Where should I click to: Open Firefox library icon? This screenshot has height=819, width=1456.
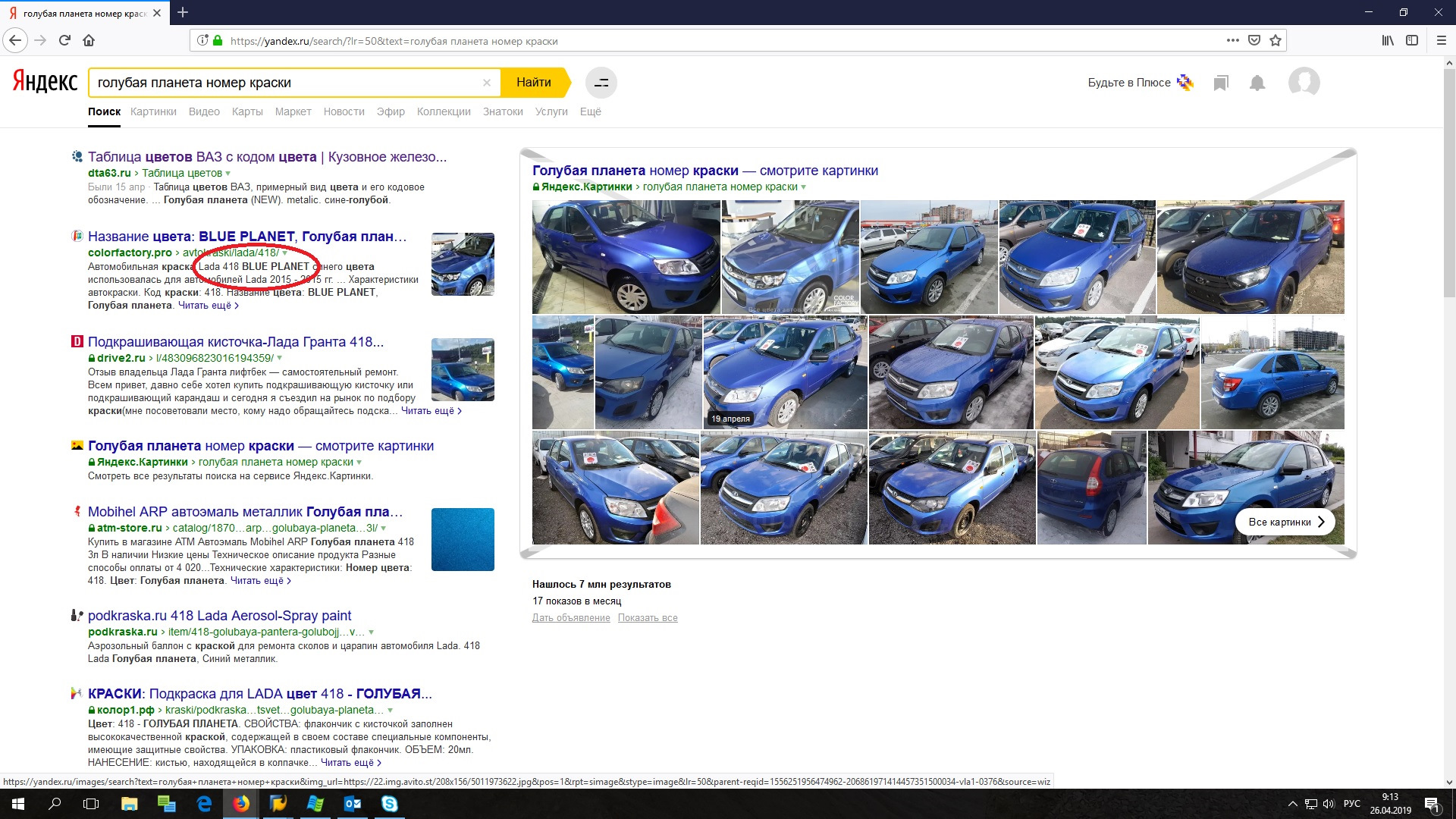click(x=1388, y=40)
